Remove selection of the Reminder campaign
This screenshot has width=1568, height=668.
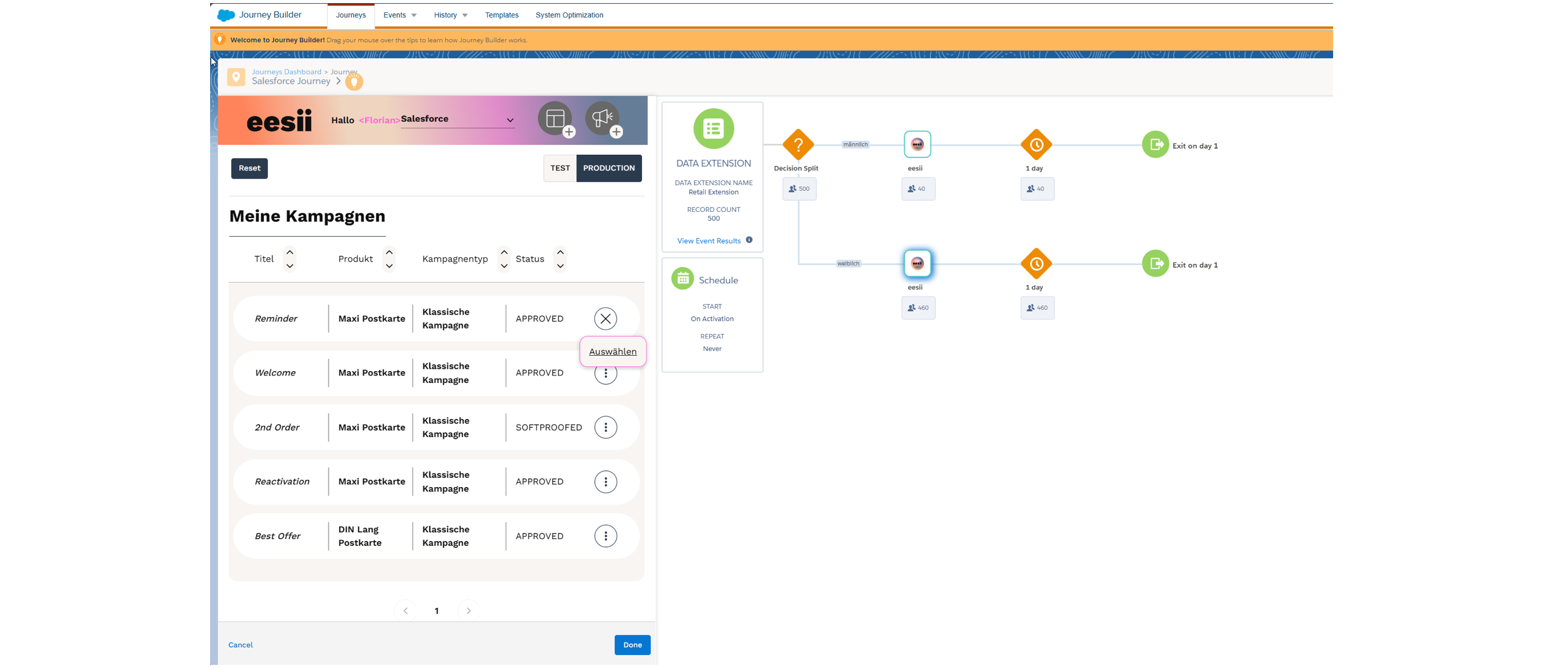(606, 319)
